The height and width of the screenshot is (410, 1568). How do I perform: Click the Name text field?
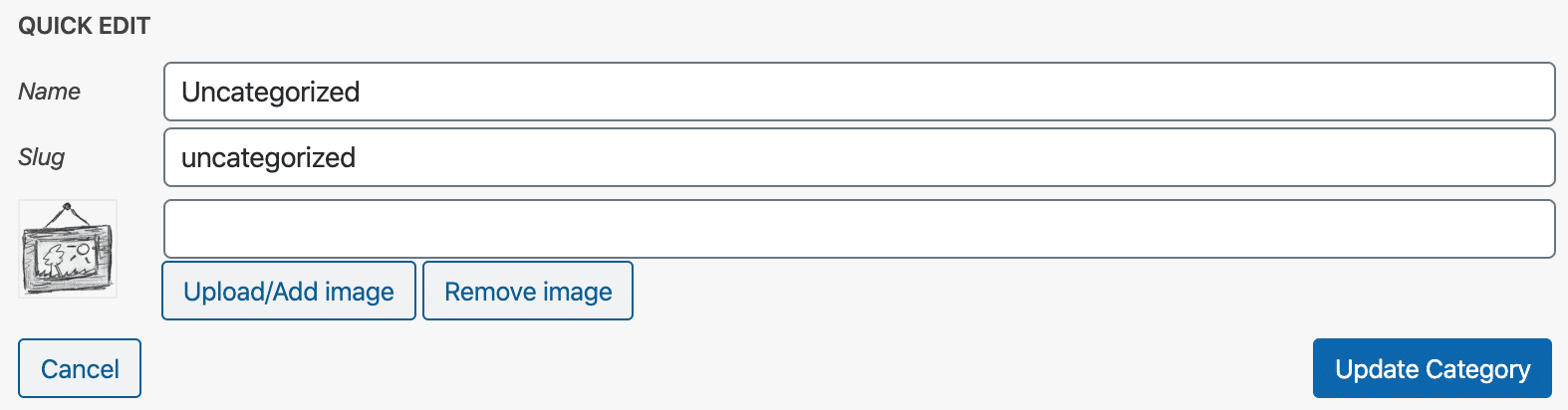click(859, 92)
